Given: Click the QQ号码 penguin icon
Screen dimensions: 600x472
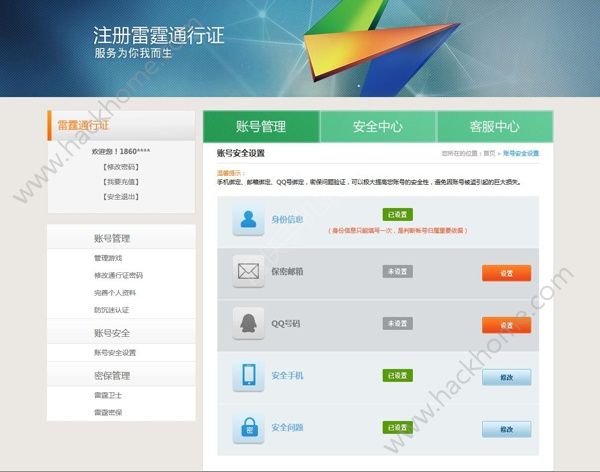Looking at the screenshot, I should tap(248, 323).
